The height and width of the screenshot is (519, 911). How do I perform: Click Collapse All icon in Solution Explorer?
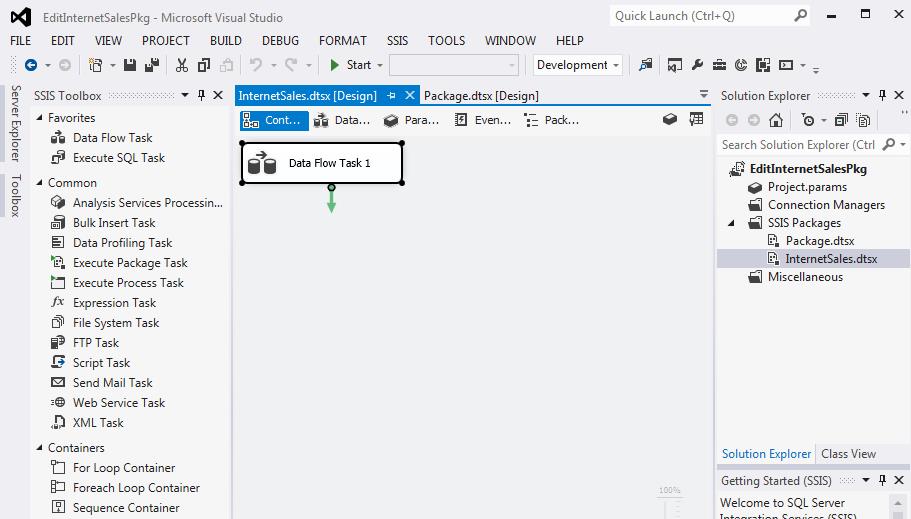841,120
